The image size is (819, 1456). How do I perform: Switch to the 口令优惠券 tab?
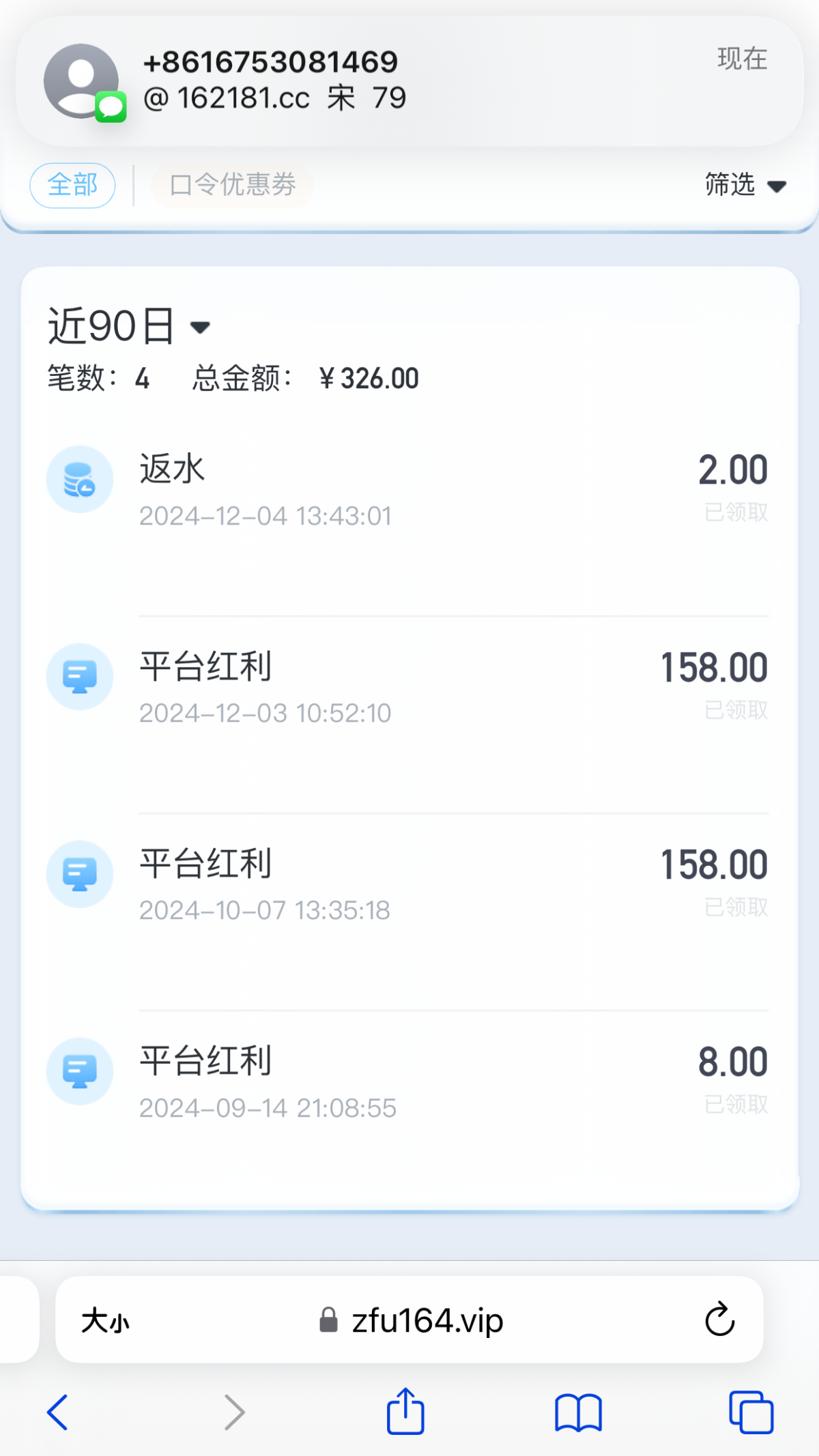(232, 185)
